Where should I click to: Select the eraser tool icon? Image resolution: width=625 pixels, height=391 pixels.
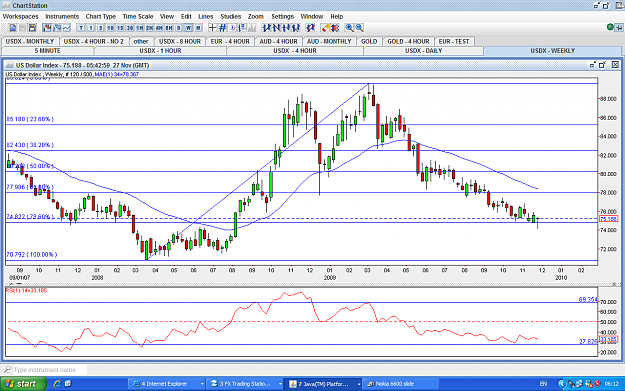[x=326, y=28]
